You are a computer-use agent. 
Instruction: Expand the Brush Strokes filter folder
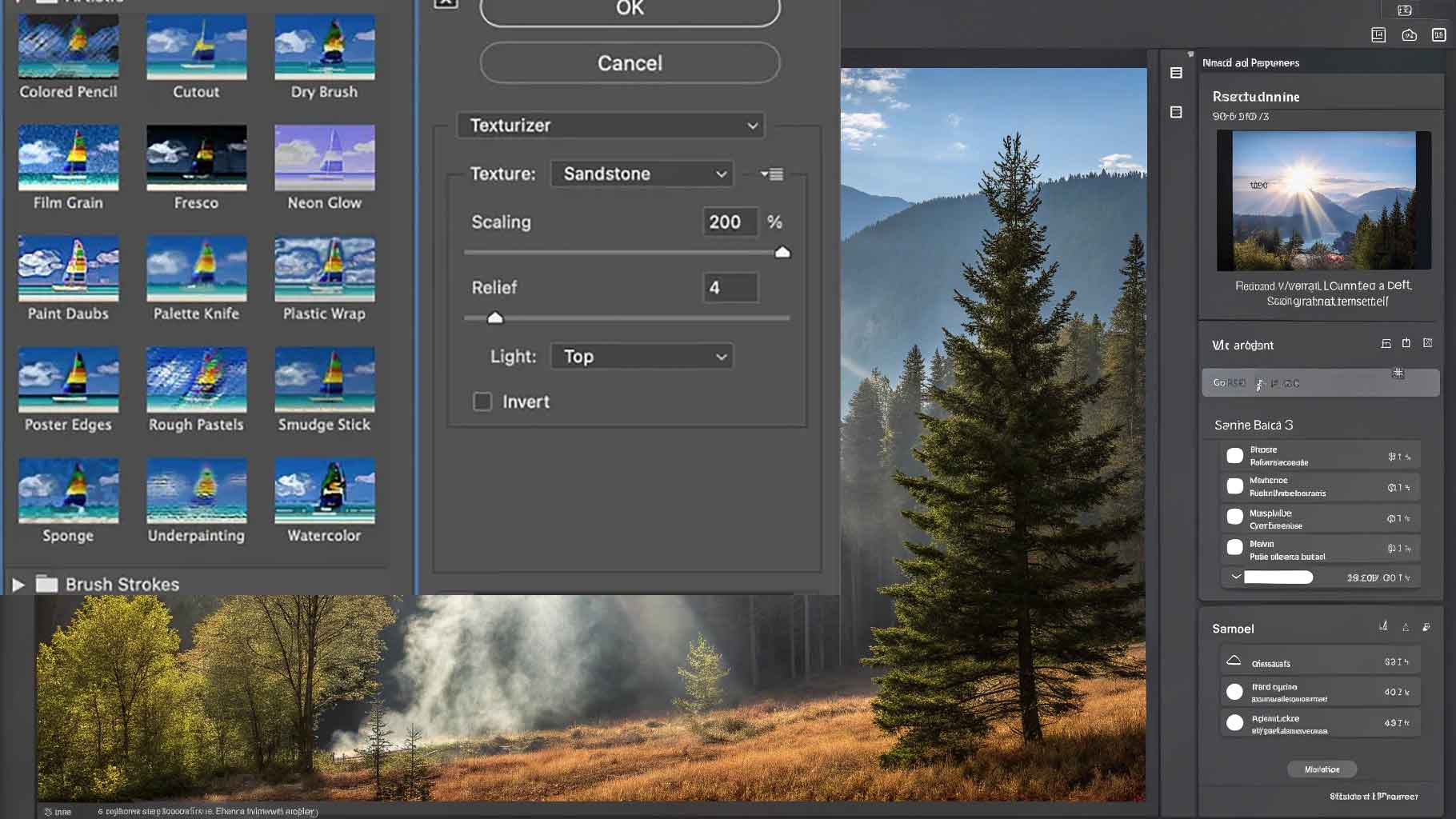(x=18, y=585)
